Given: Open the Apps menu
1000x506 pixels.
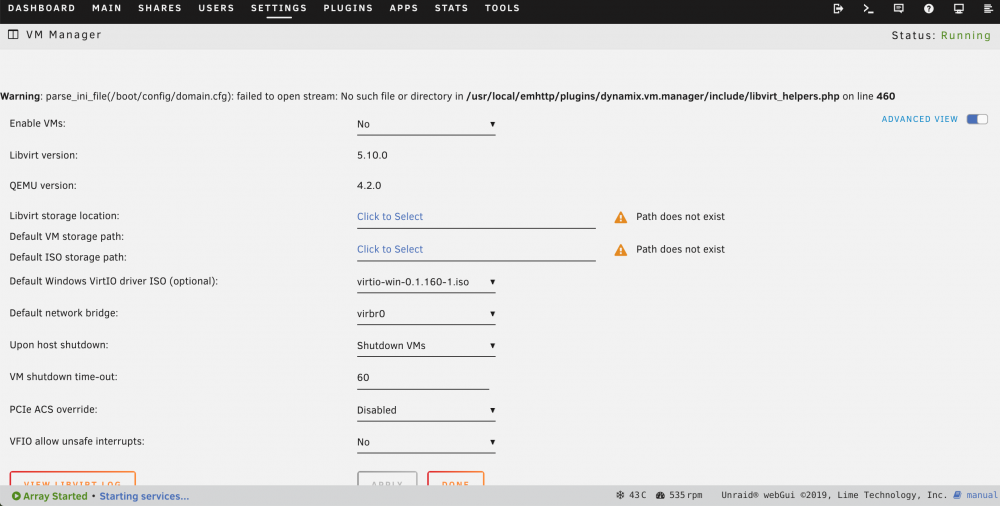Looking at the screenshot, I should point(404,8).
